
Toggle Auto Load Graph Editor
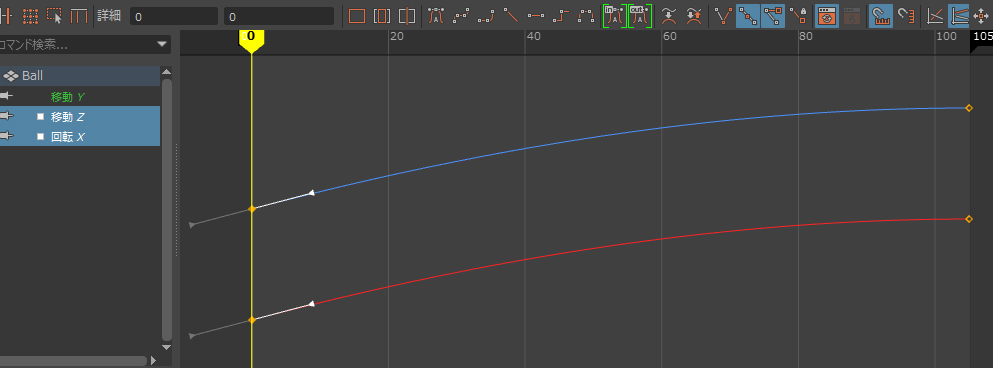coord(826,16)
